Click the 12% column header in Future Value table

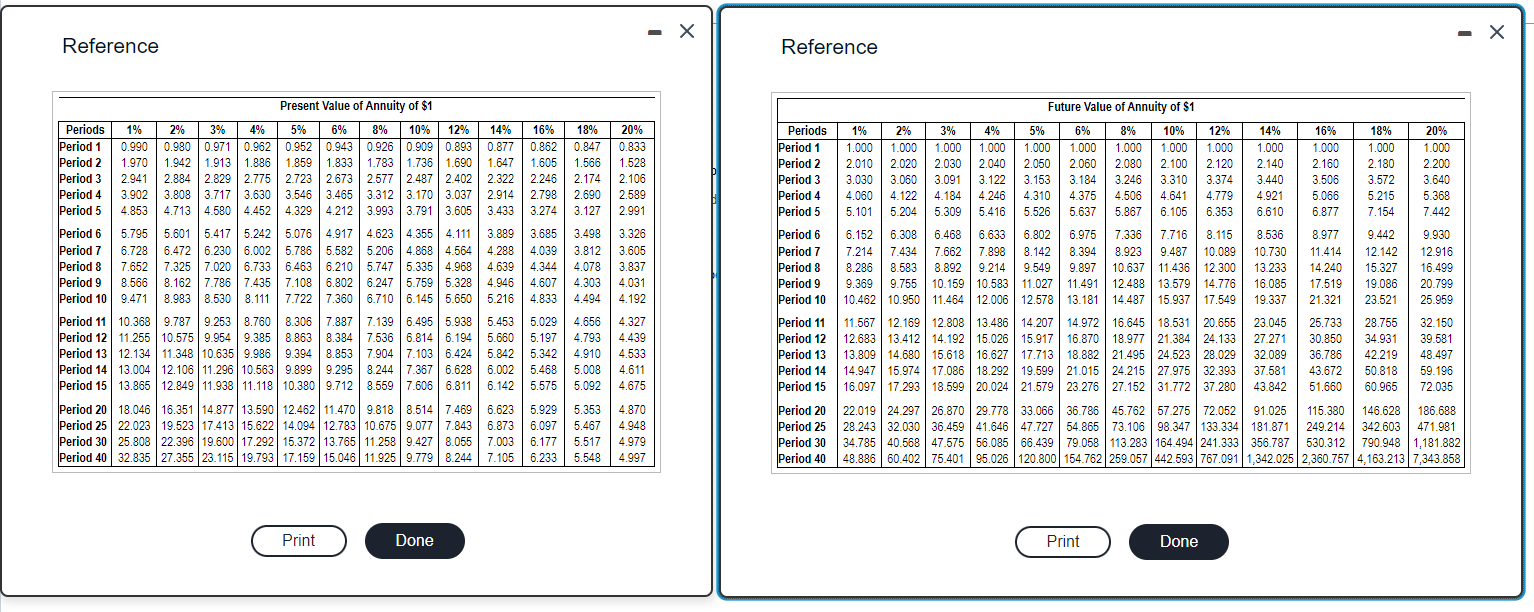point(1218,130)
